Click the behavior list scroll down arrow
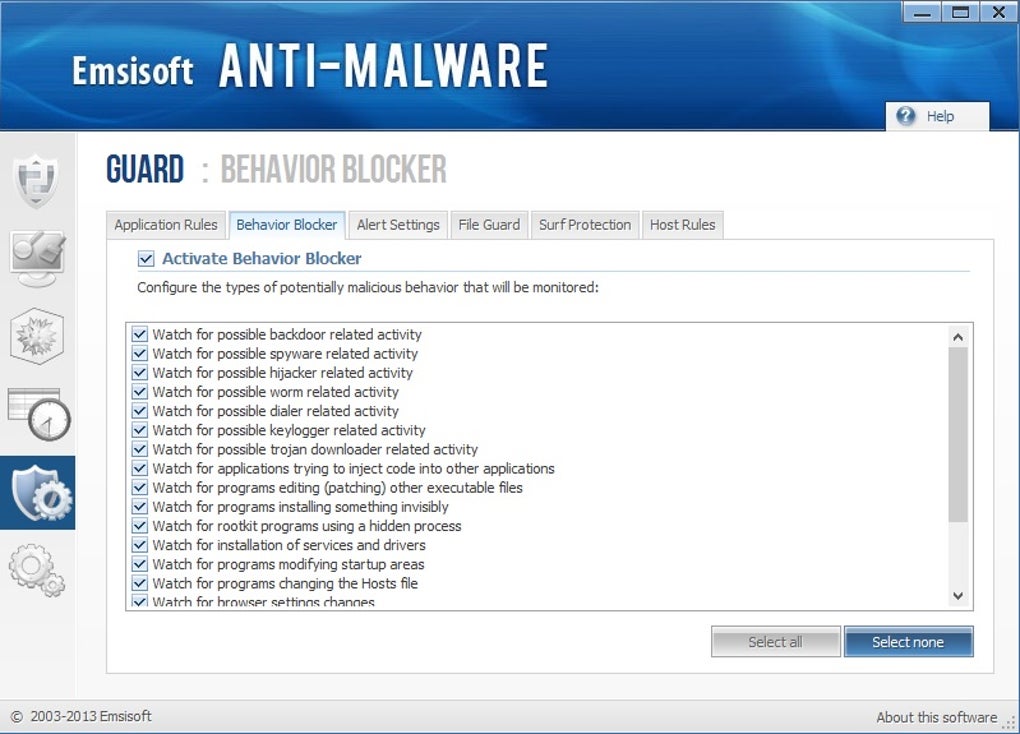This screenshot has width=1020, height=734. pos(958,595)
